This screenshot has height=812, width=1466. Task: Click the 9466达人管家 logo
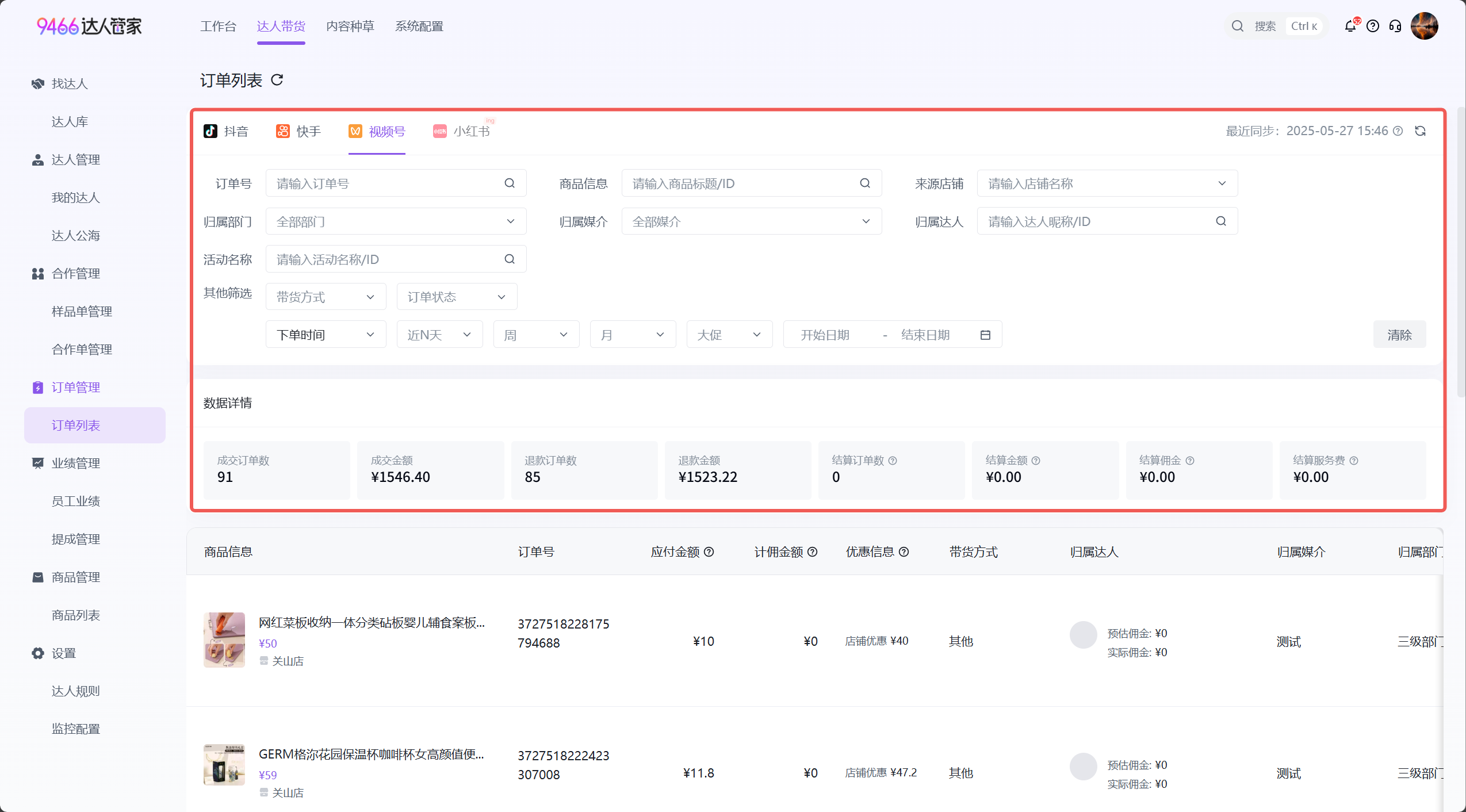tap(89, 26)
